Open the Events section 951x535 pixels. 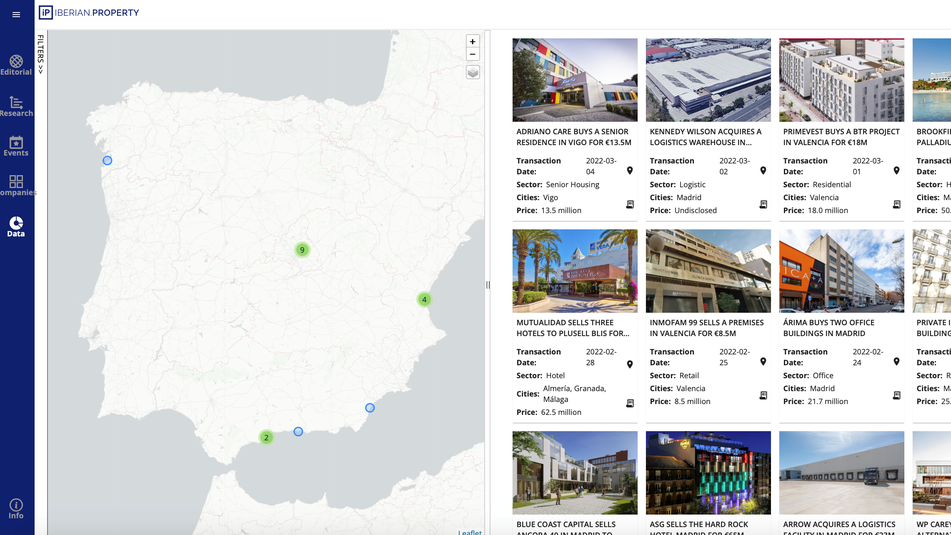point(16,146)
